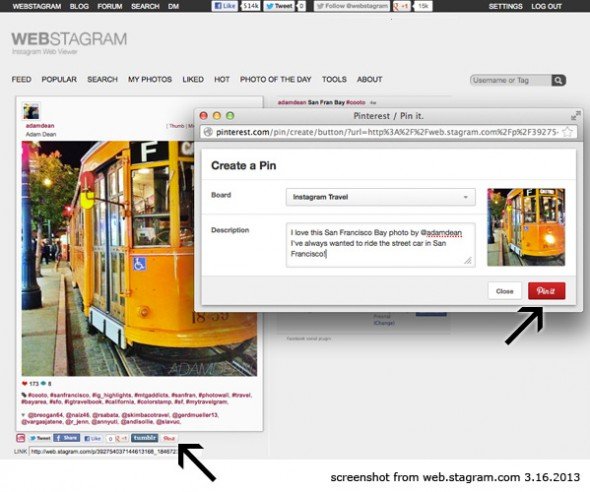Click the red Pin it button in dialog

546,291
